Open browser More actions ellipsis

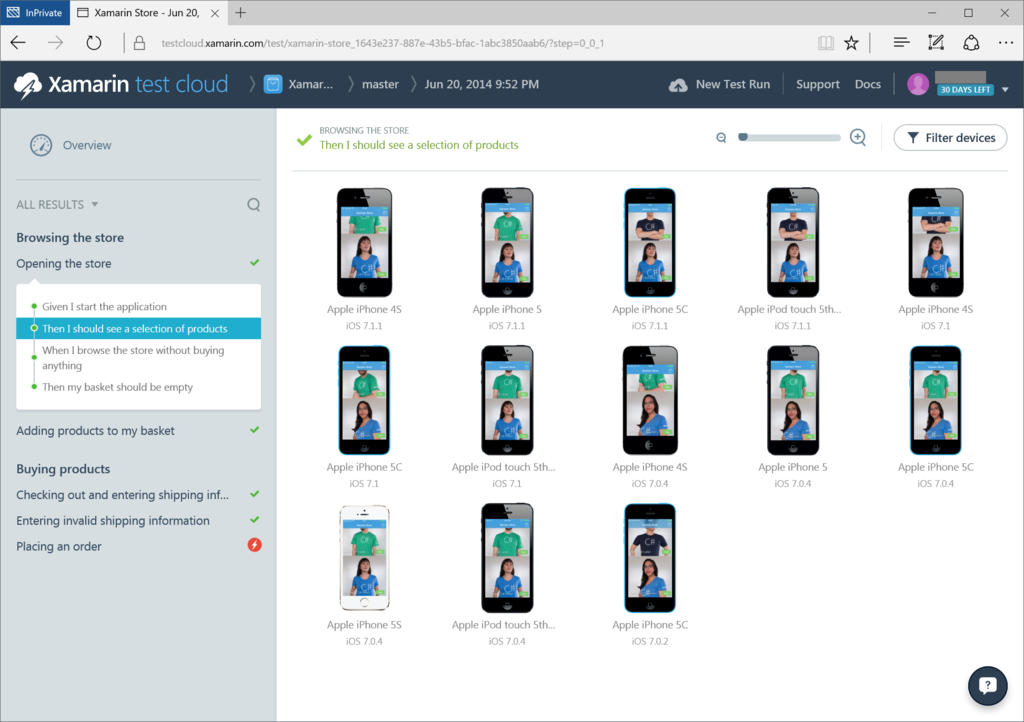(x=1006, y=43)
